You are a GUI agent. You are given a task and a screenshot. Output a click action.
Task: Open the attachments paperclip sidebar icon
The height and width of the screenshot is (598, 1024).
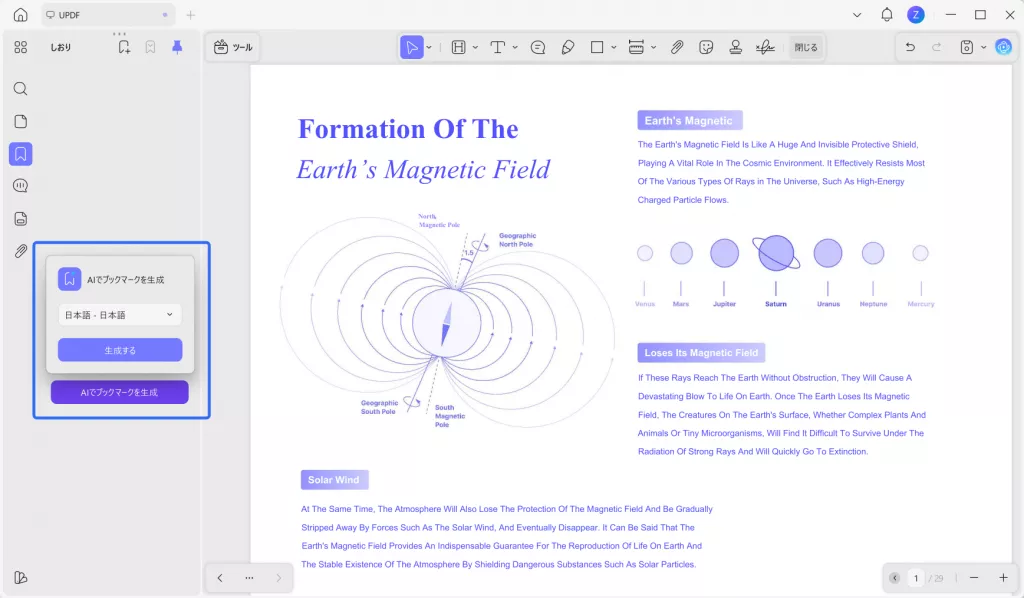(20, 251)
